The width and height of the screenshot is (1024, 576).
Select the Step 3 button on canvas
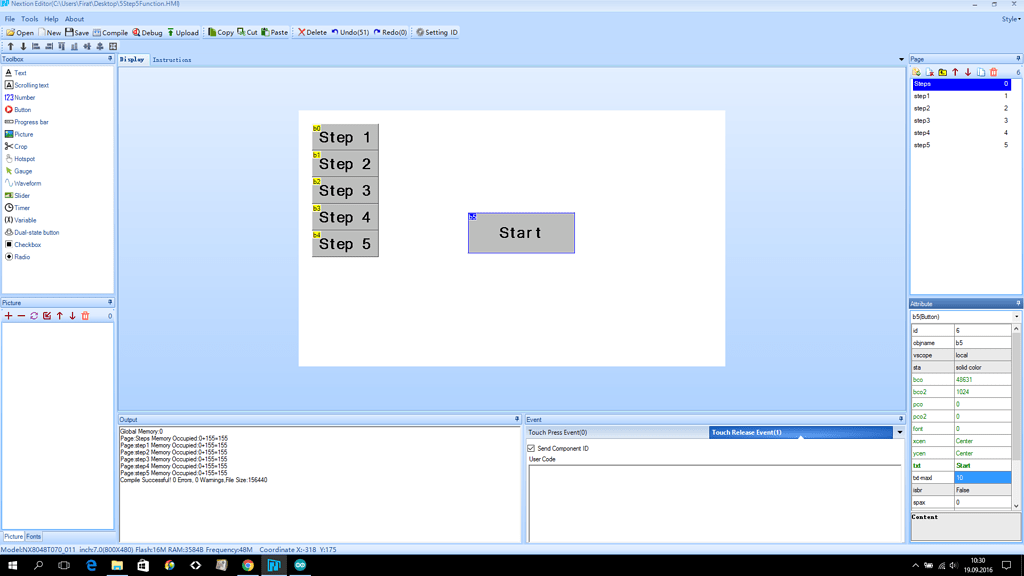pyautogui.click(x=345, y=191)
